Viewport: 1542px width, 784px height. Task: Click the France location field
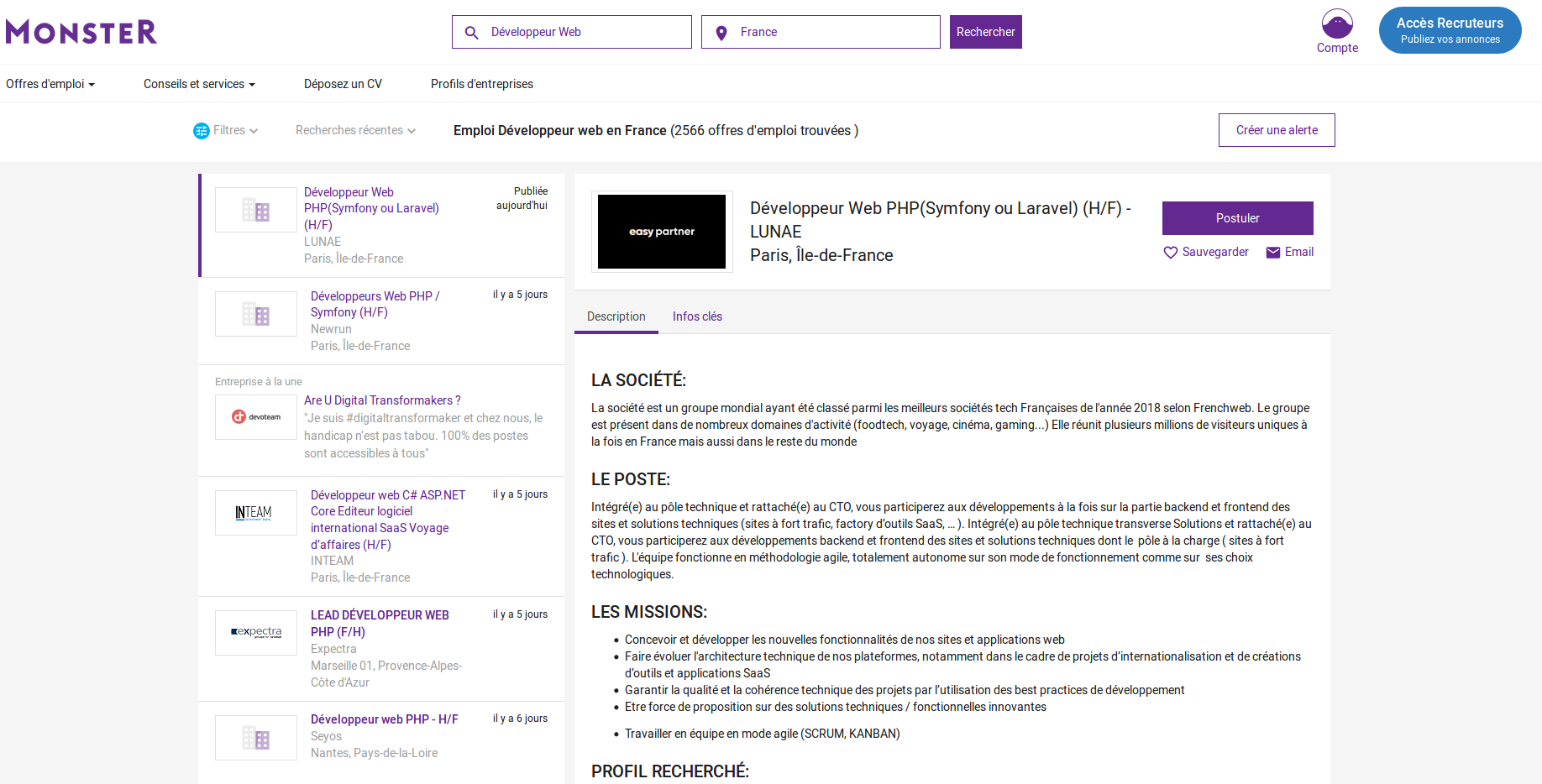tap(821, 32)
